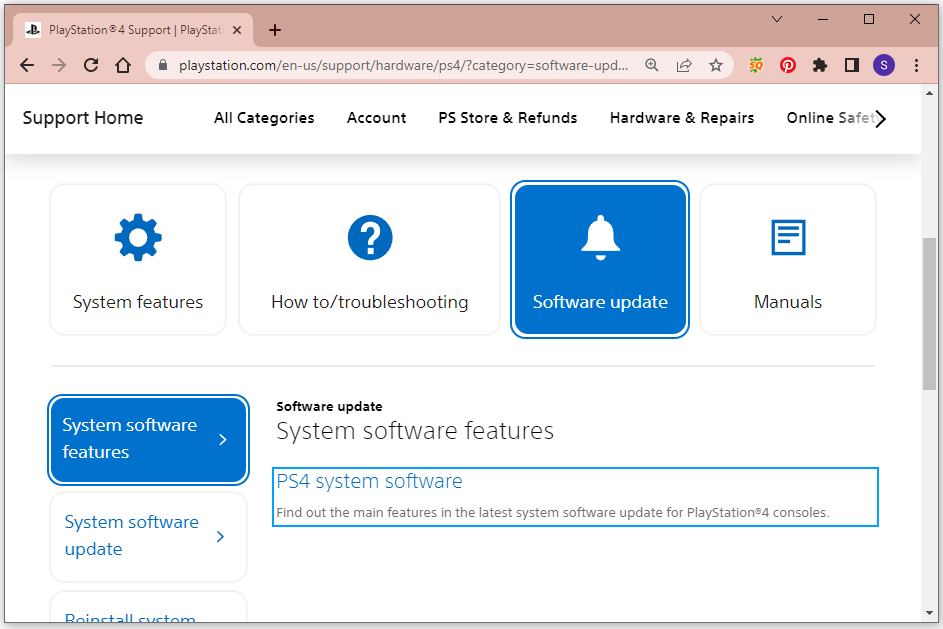Open PS Store & Refunds
Image resolution: width=943 pixels, height=629 pixels.
tap(508, 118)
